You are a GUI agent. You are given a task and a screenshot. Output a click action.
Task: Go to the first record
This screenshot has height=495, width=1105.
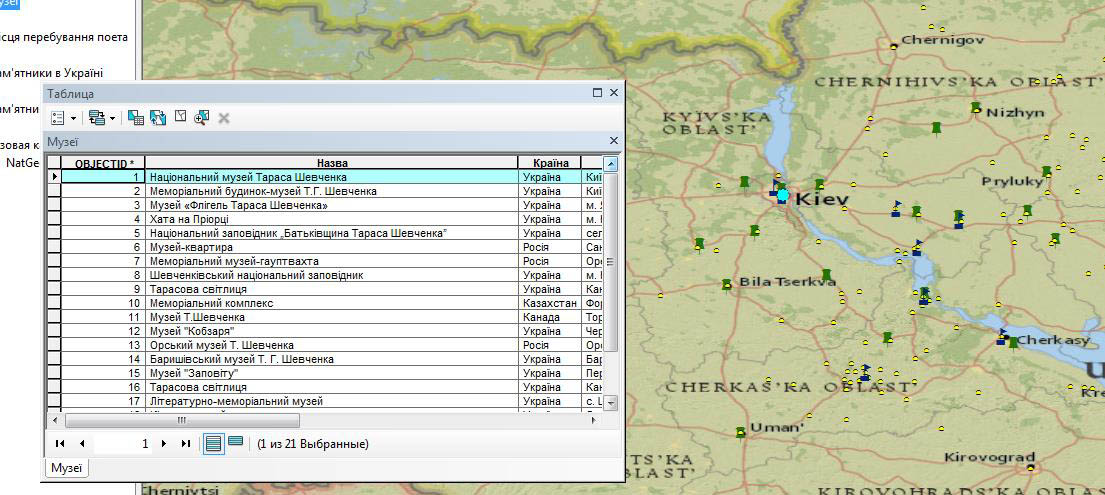(60, 444)
